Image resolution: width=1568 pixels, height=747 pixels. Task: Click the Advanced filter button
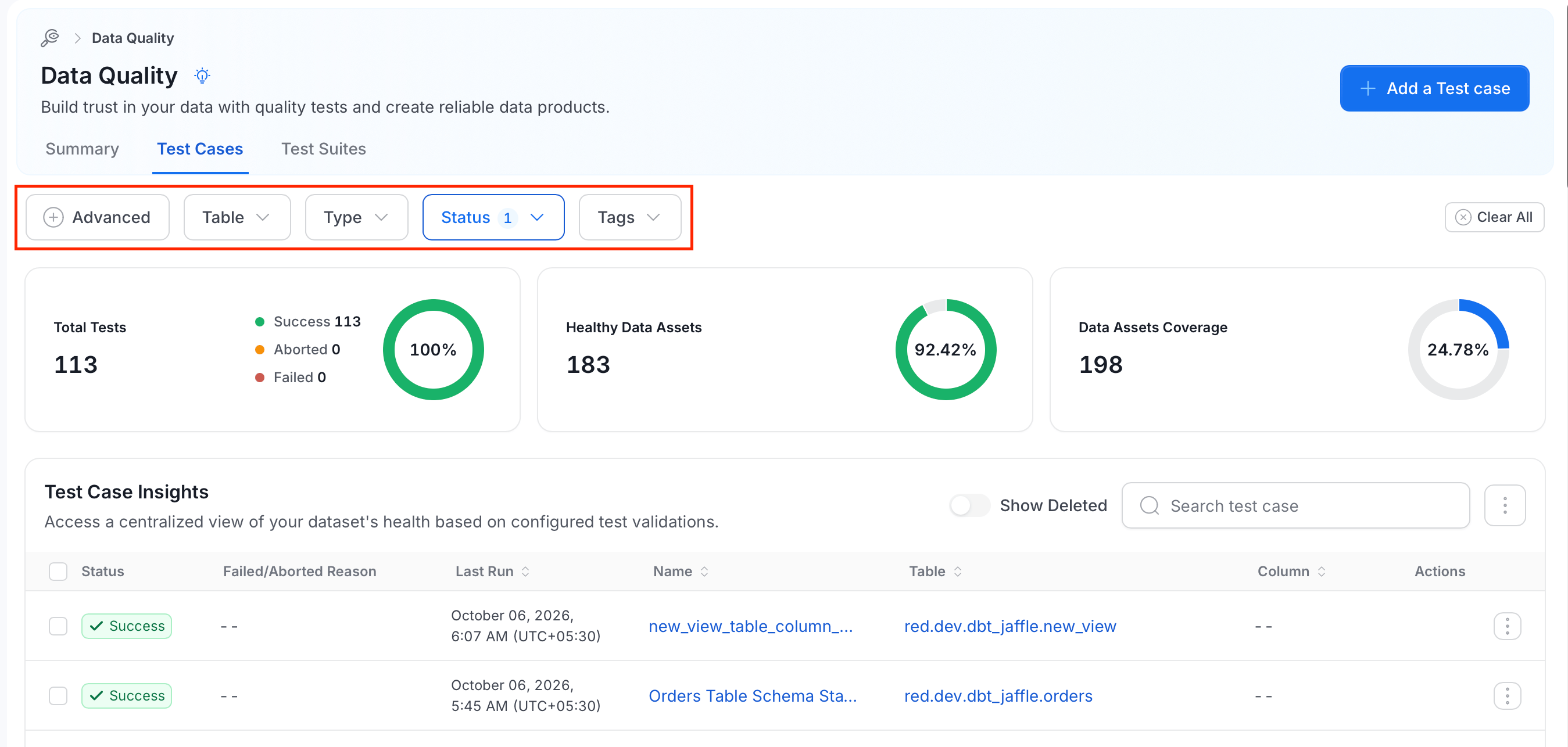[98, 217]
